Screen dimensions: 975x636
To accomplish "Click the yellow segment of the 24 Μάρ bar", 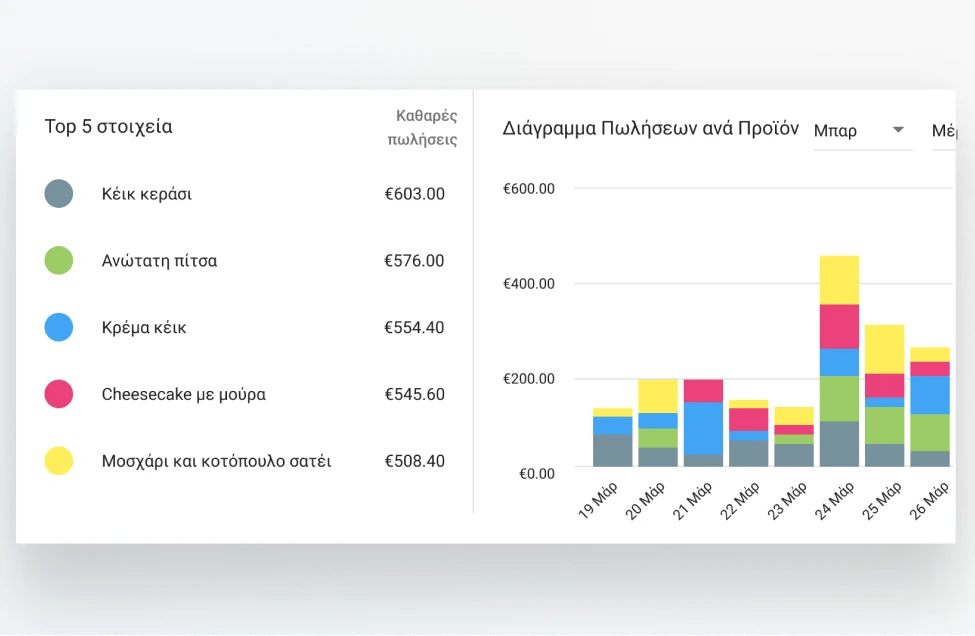I will tap(838, 280).
